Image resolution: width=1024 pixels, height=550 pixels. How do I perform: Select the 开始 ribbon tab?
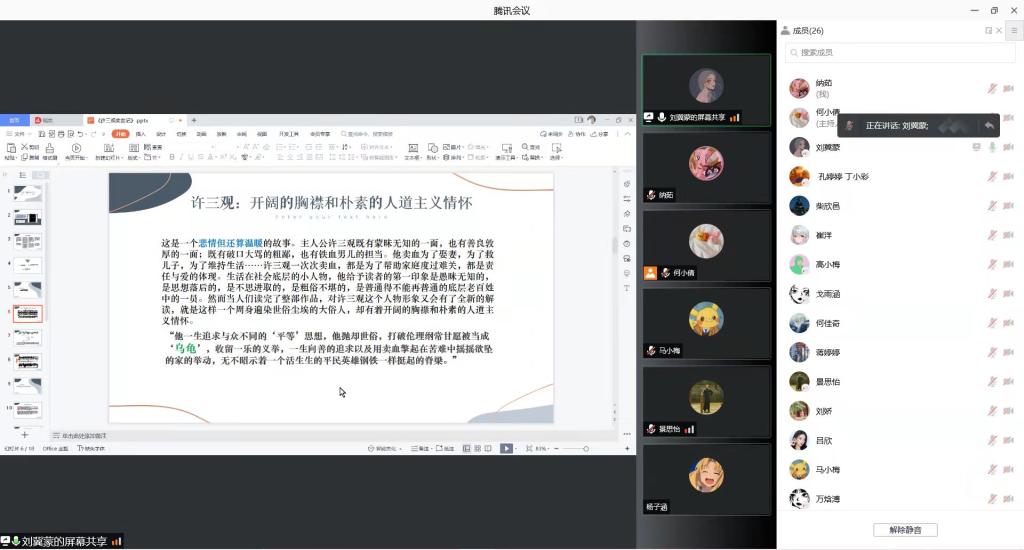120,133
